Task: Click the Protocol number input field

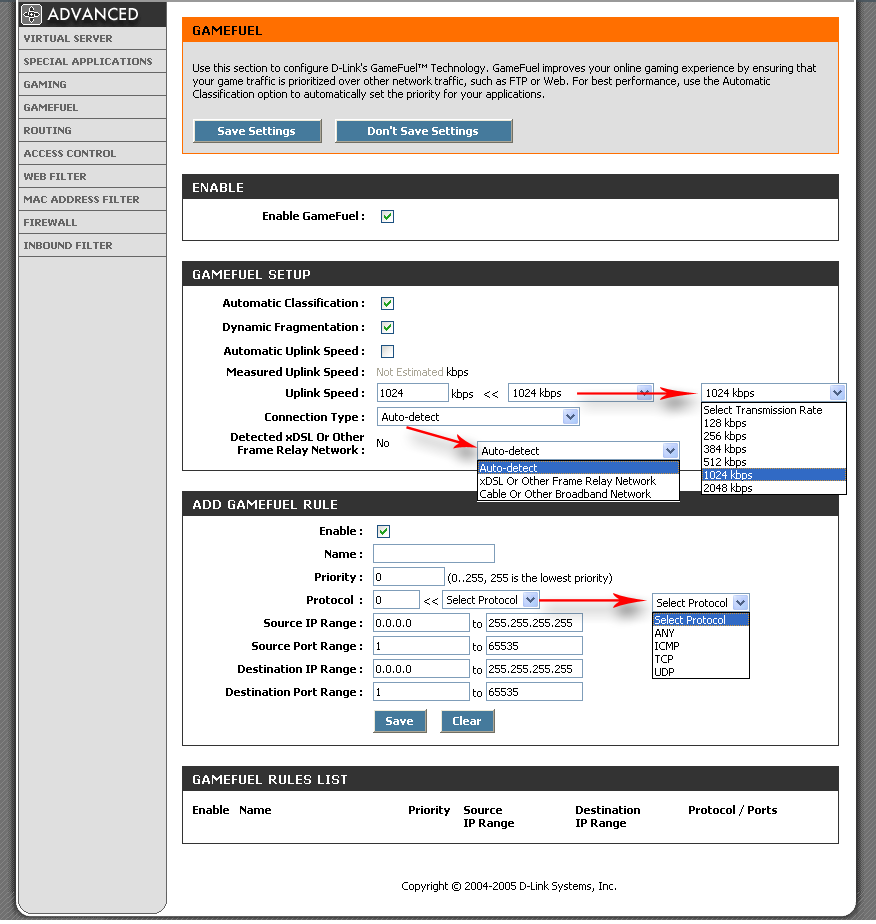Action: [396, 600]
